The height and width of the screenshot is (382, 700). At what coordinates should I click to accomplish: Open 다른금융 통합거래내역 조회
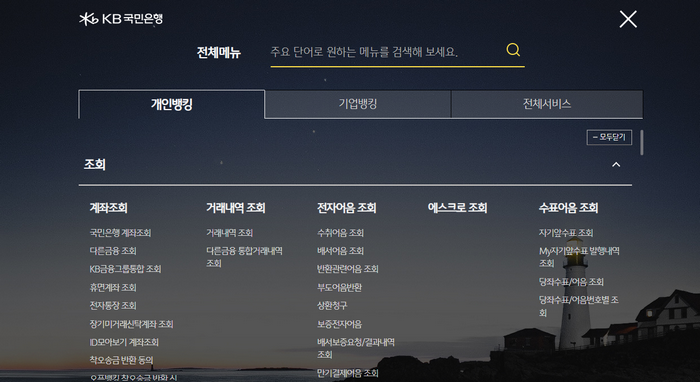point(244,257)
